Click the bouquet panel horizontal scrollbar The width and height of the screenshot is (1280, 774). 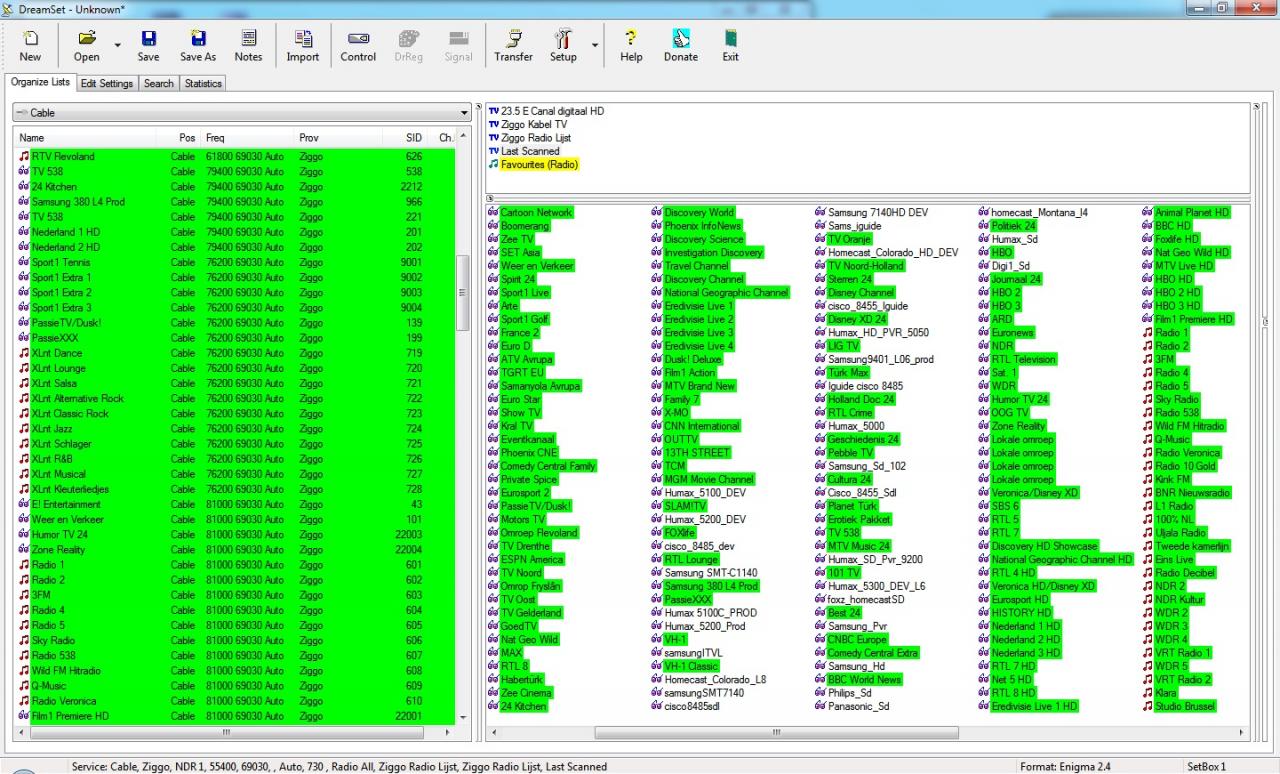pyautogui.click(x=775, y=733)
